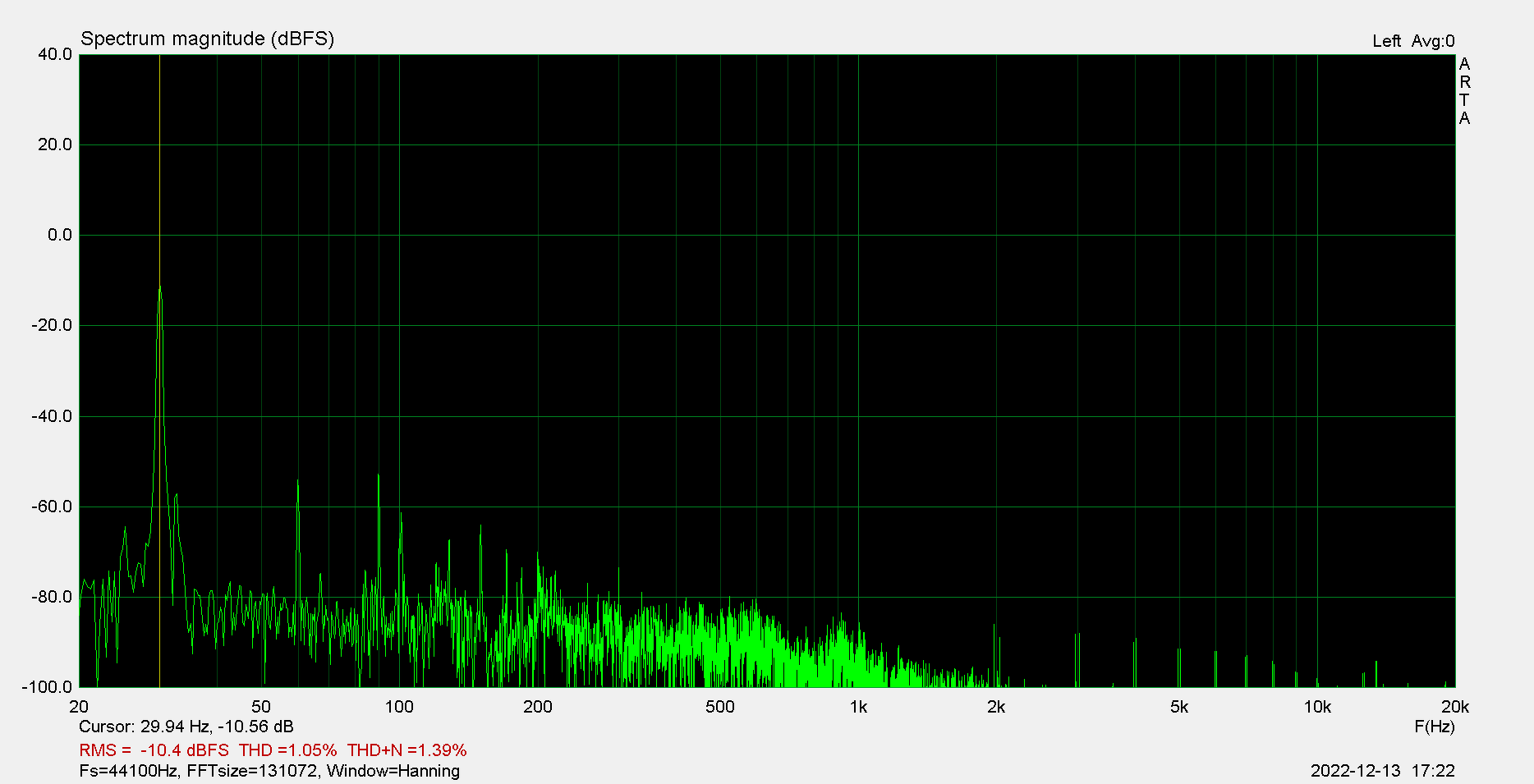Click the vertical "ARTA" label beside the plot
The image size is (1534, 784).
pos(1464,91)
